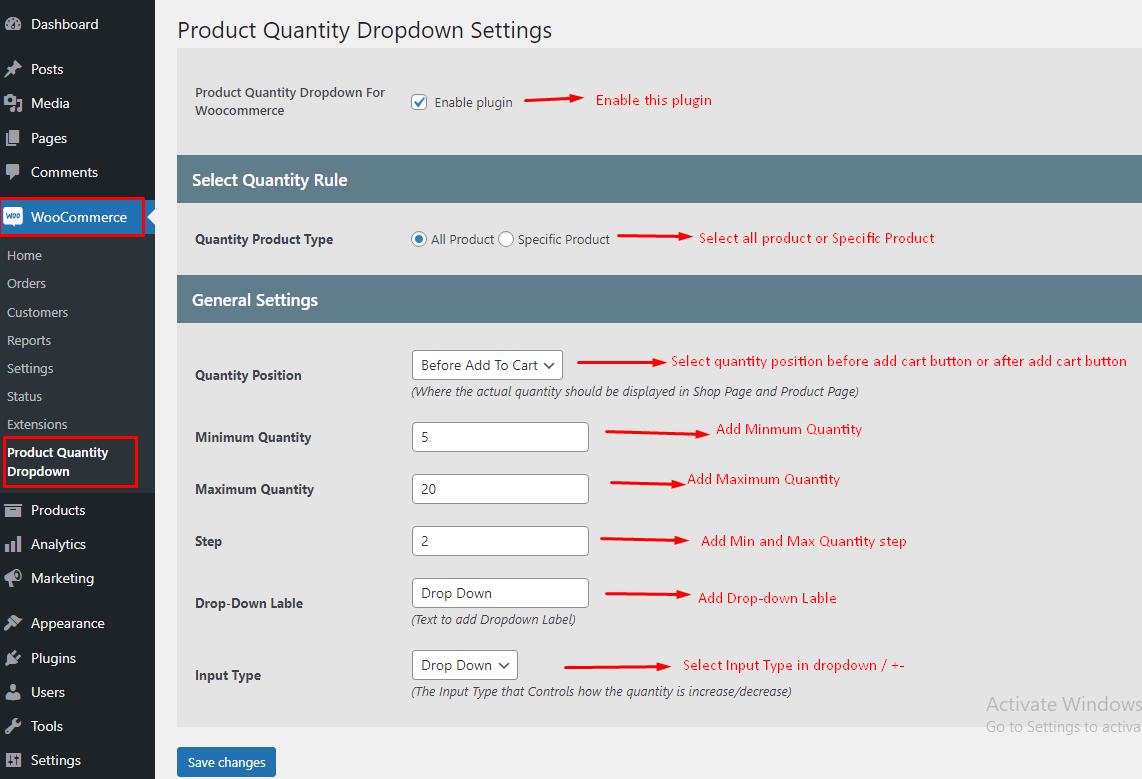The width and height of the screenshot is (1142, 779).
Task: Open Plugins menu item
Action: pos(77,658)
